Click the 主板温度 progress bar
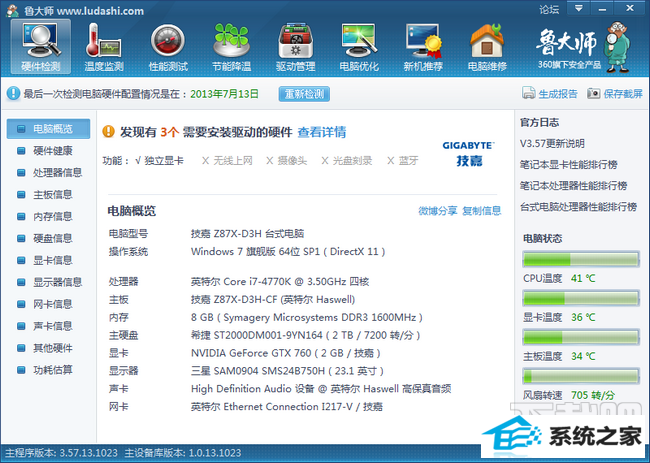This screenshot has height=463, width=650. click(581, 337)
